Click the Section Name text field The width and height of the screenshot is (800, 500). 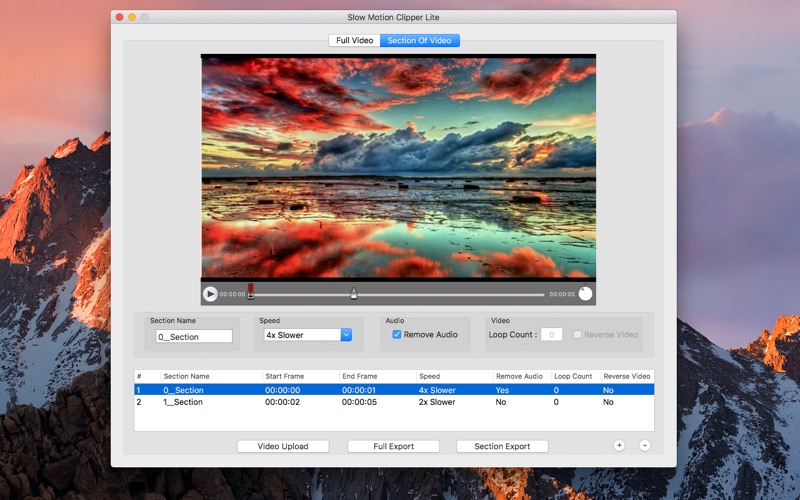(194, 337)
